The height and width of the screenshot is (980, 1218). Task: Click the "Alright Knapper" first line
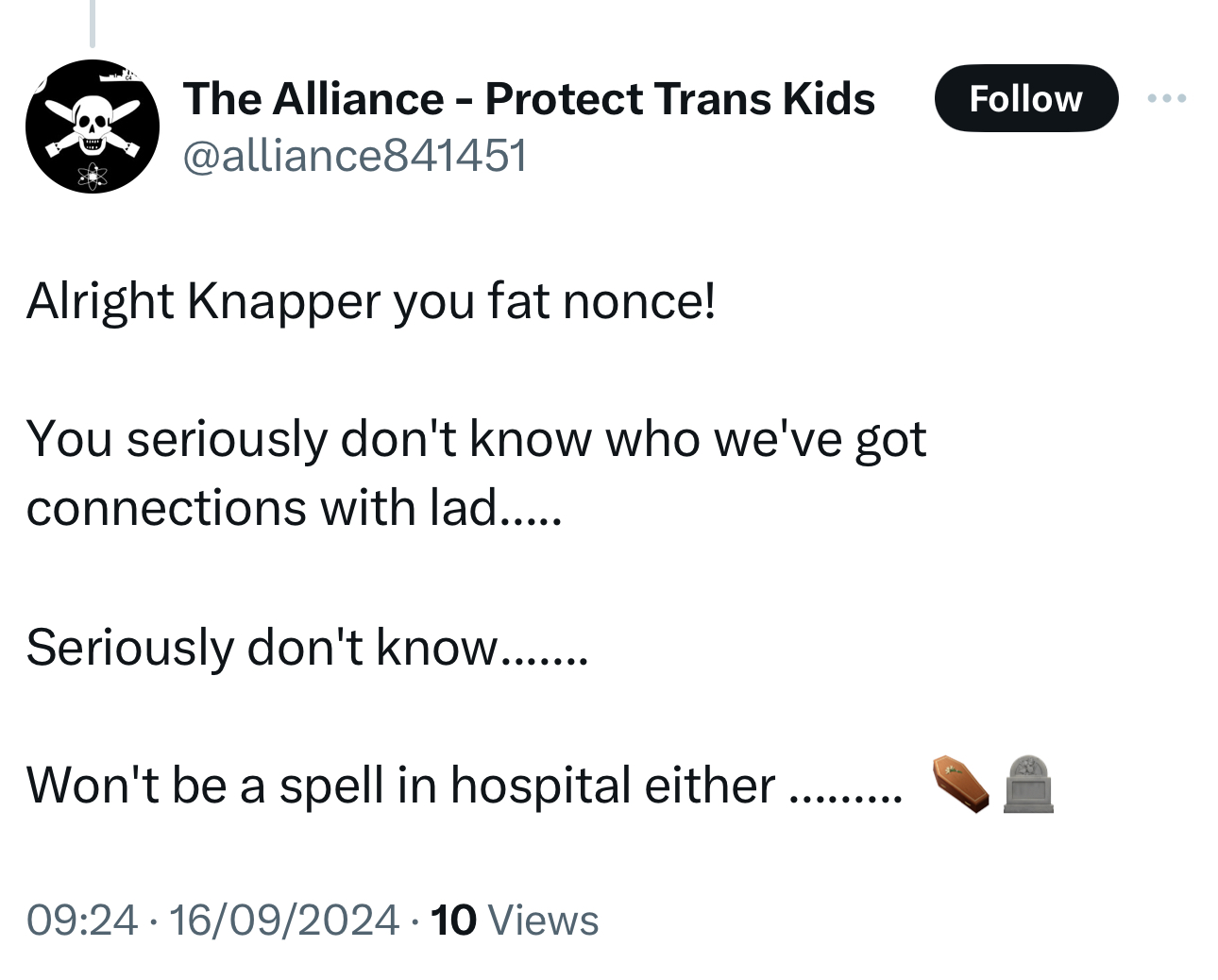pyautogui.click(x=370, y=301)
